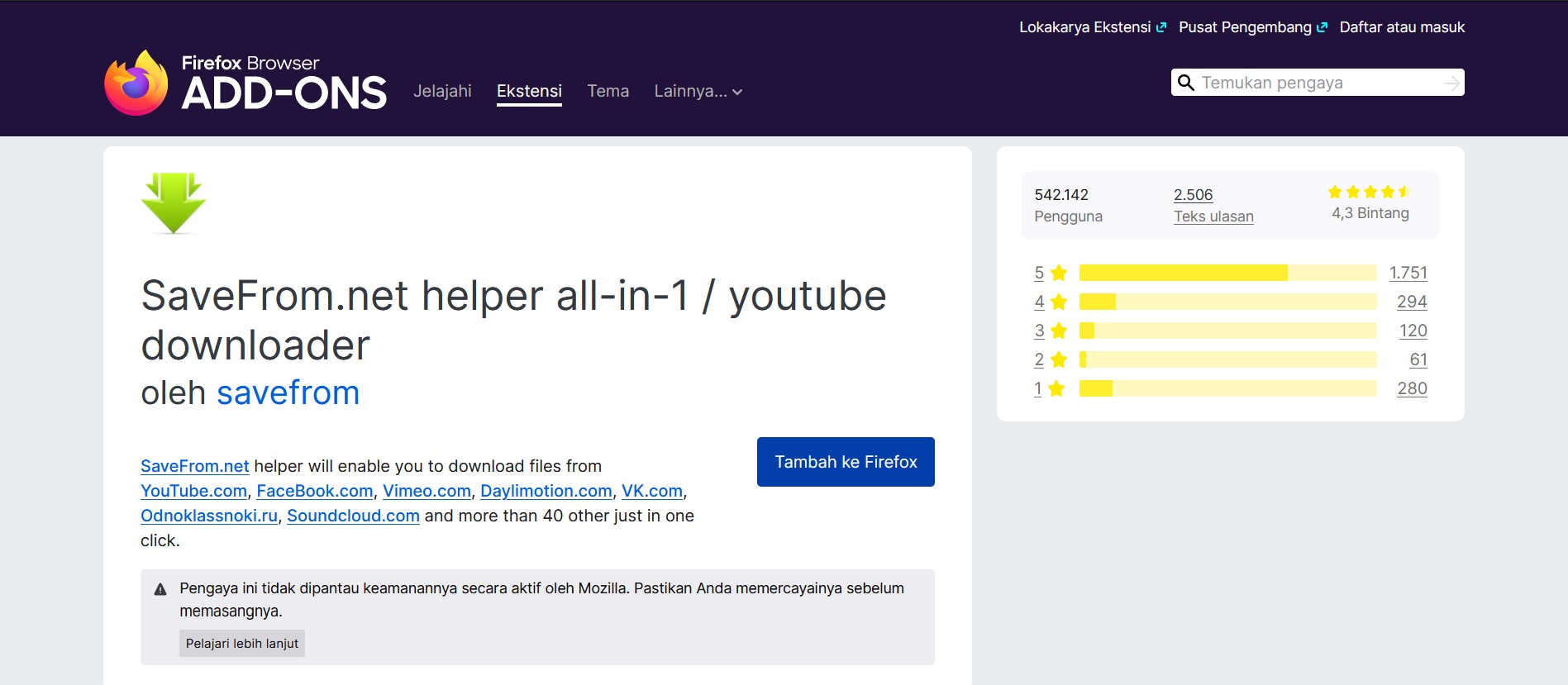The width and height of the screenshot is (1568, 685).
Task: Open the Tema nav item
Action: pyautogui.click(x=608, y=91)
